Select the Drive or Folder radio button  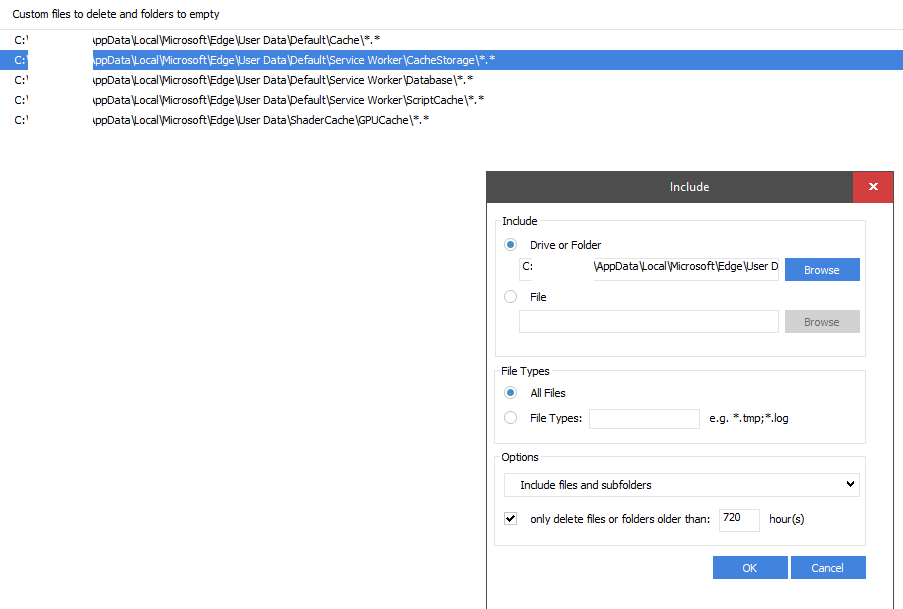pyautogui.click(x=511, y=245)
